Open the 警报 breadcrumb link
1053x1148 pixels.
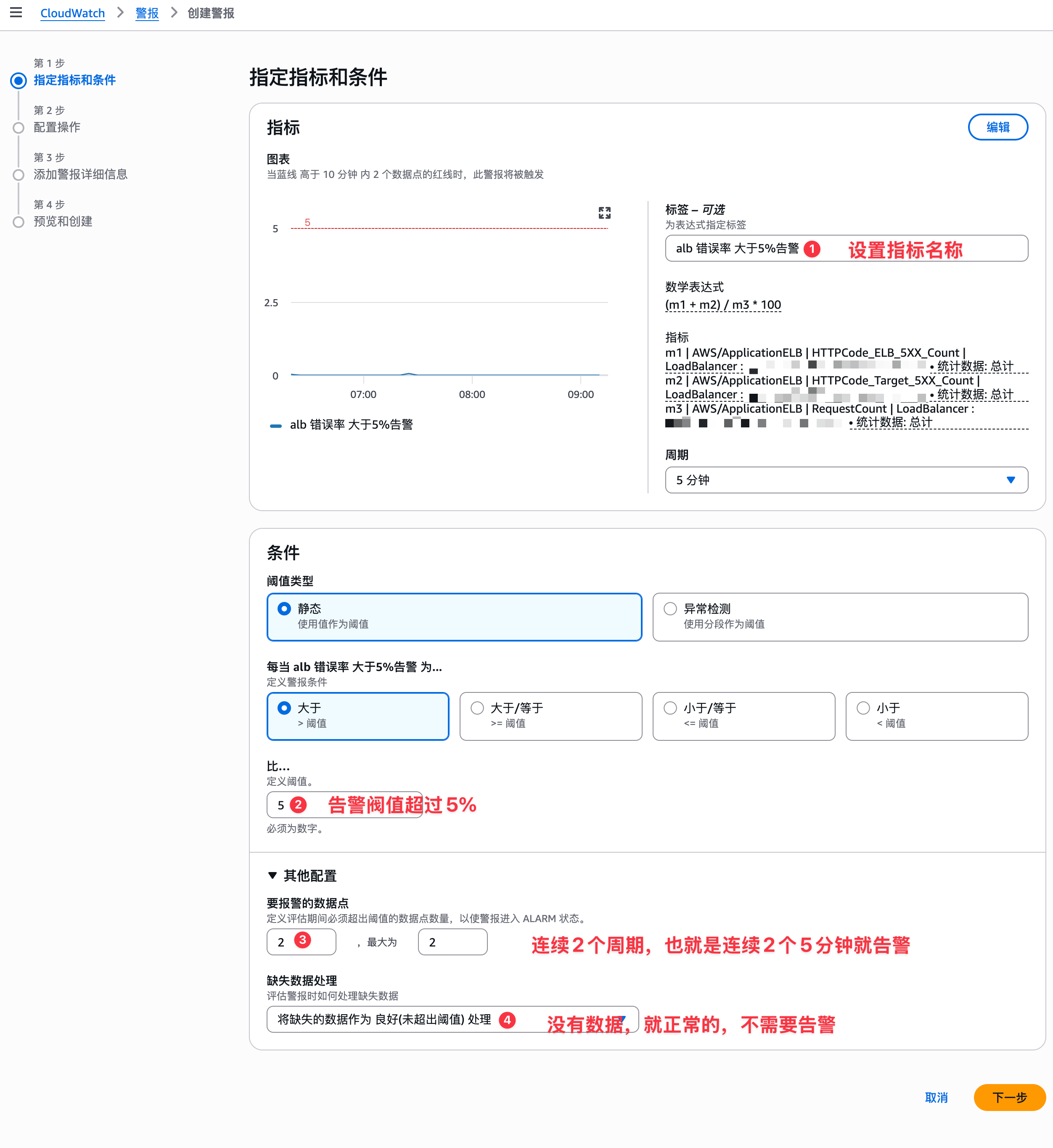click(x=146, y=13)
